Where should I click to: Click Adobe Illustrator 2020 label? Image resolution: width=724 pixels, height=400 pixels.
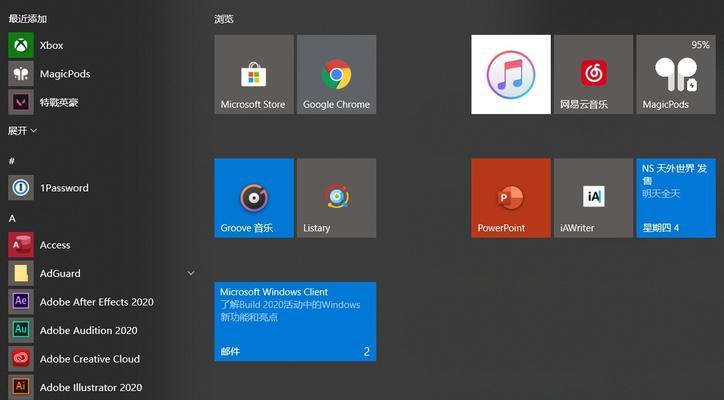pyautogui.click(x=91, y=388)
